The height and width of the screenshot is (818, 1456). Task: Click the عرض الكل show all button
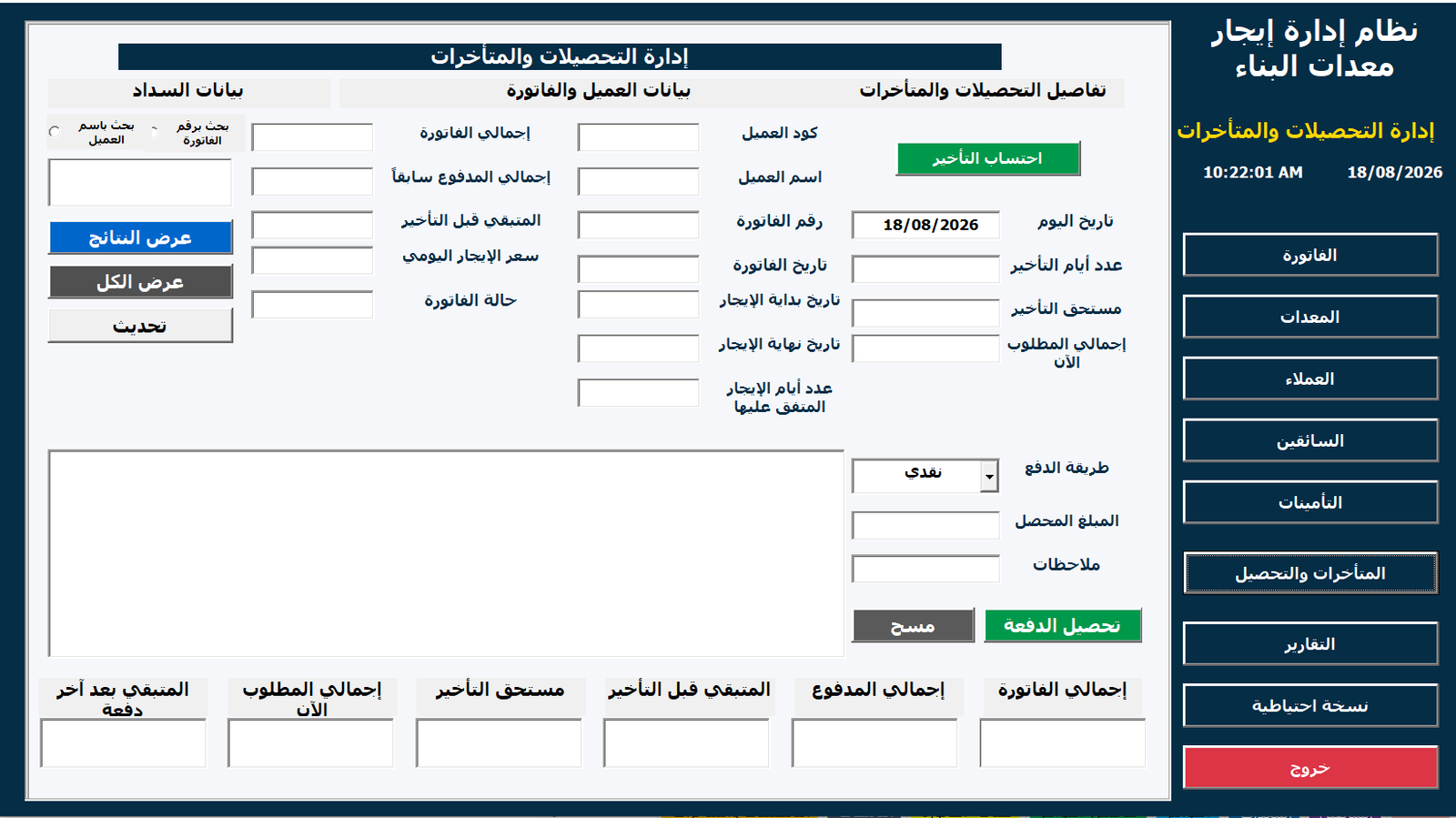coord(140,282)
